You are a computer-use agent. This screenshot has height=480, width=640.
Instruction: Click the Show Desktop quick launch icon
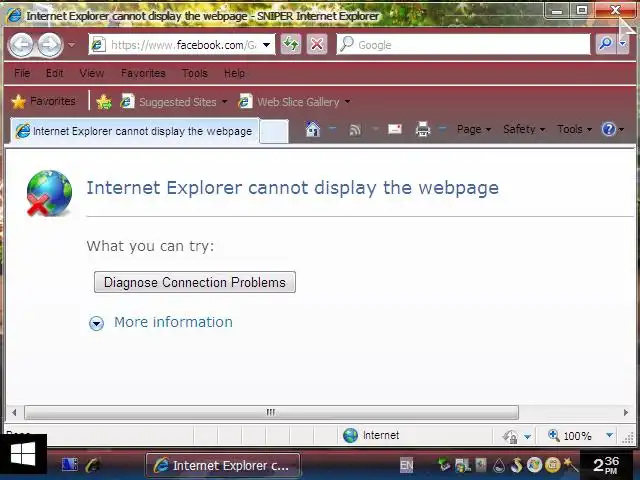(x=69, y=465)
